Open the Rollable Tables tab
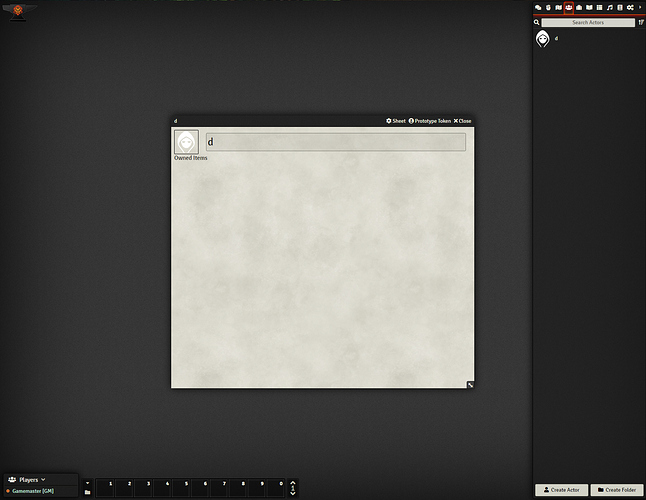 pos(599,8)
